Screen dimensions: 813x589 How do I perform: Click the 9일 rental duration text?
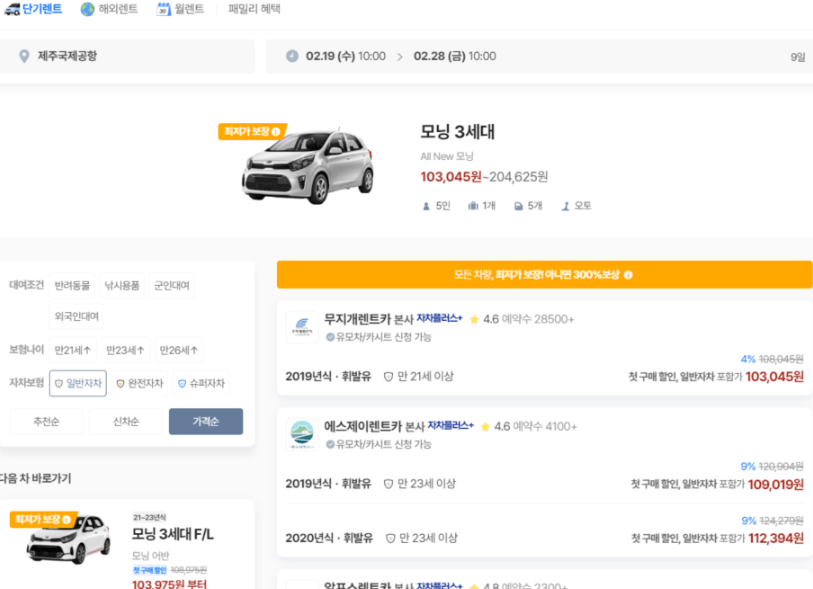tap(798, 57)
